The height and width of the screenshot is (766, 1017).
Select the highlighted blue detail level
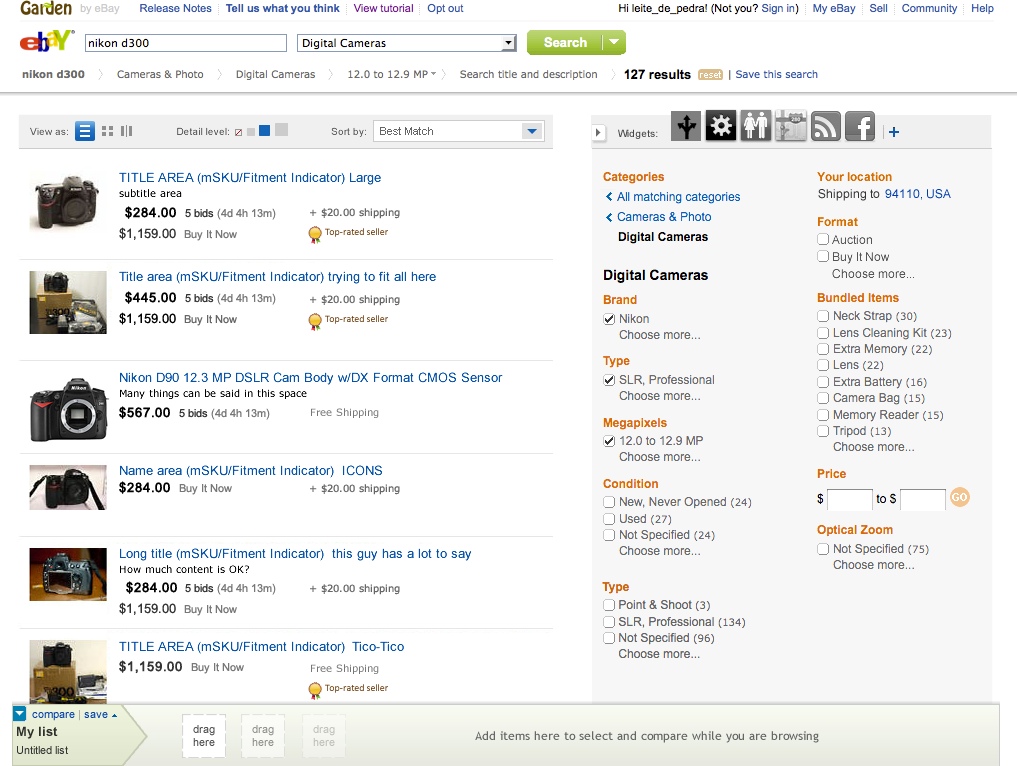point(265,131)
